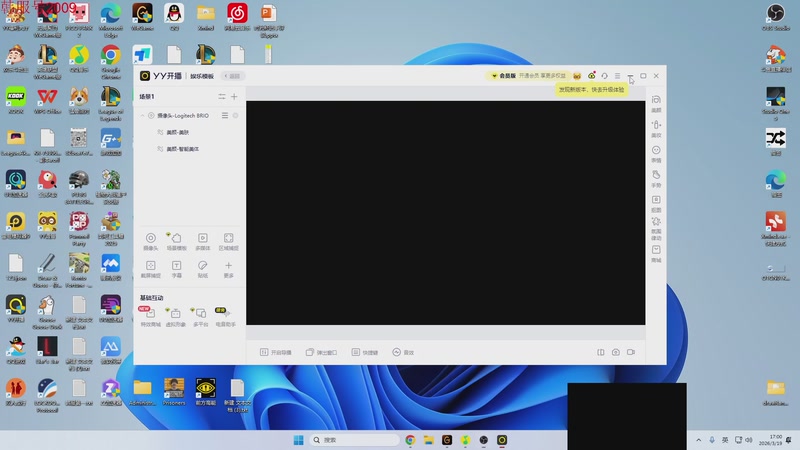Click back button beside 娱乐模板
Viewport: 800px width, 450px height.
point(232,76)
